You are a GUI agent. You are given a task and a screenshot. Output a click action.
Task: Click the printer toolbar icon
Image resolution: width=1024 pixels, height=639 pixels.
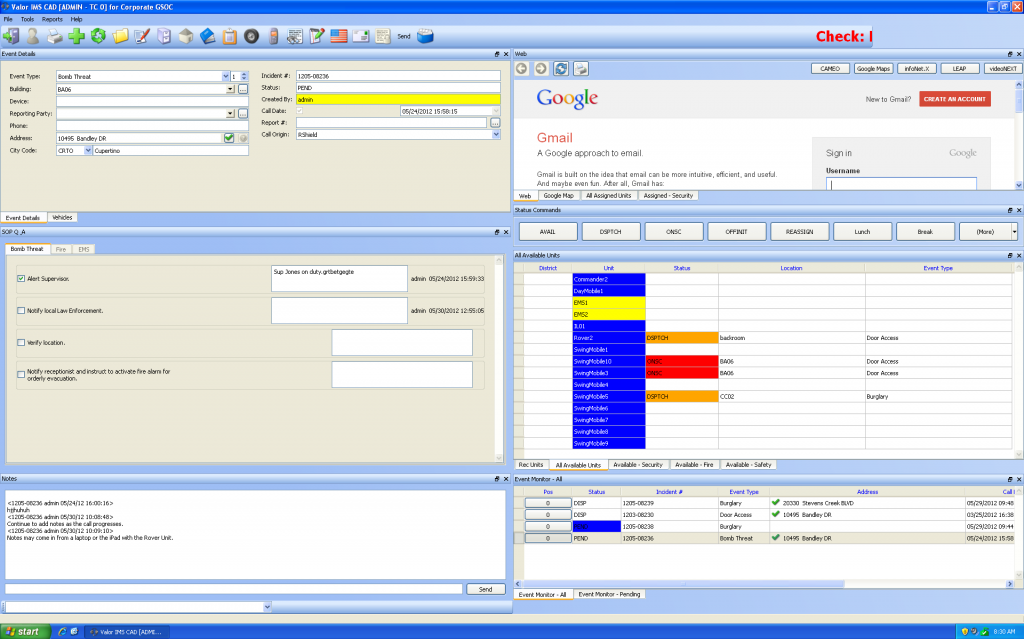click(x=55, y=36)
